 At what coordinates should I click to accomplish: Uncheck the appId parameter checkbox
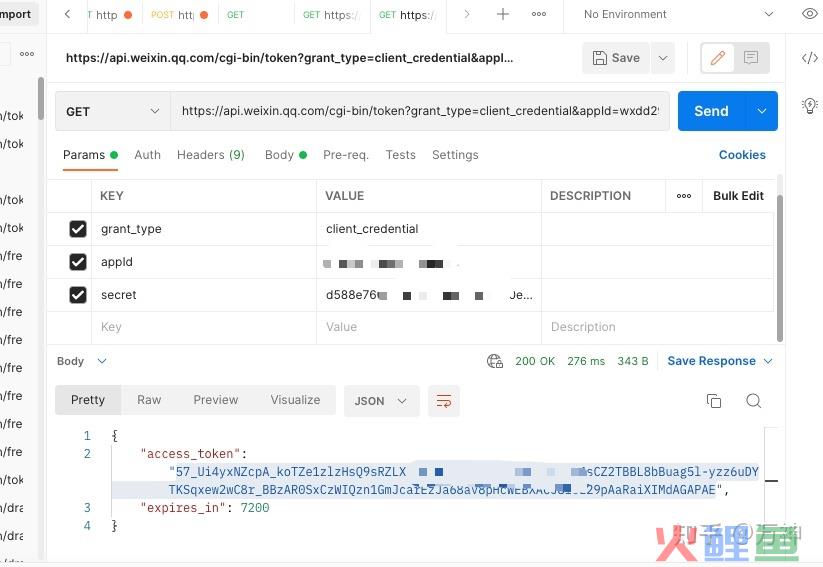[x=78, y=262]
